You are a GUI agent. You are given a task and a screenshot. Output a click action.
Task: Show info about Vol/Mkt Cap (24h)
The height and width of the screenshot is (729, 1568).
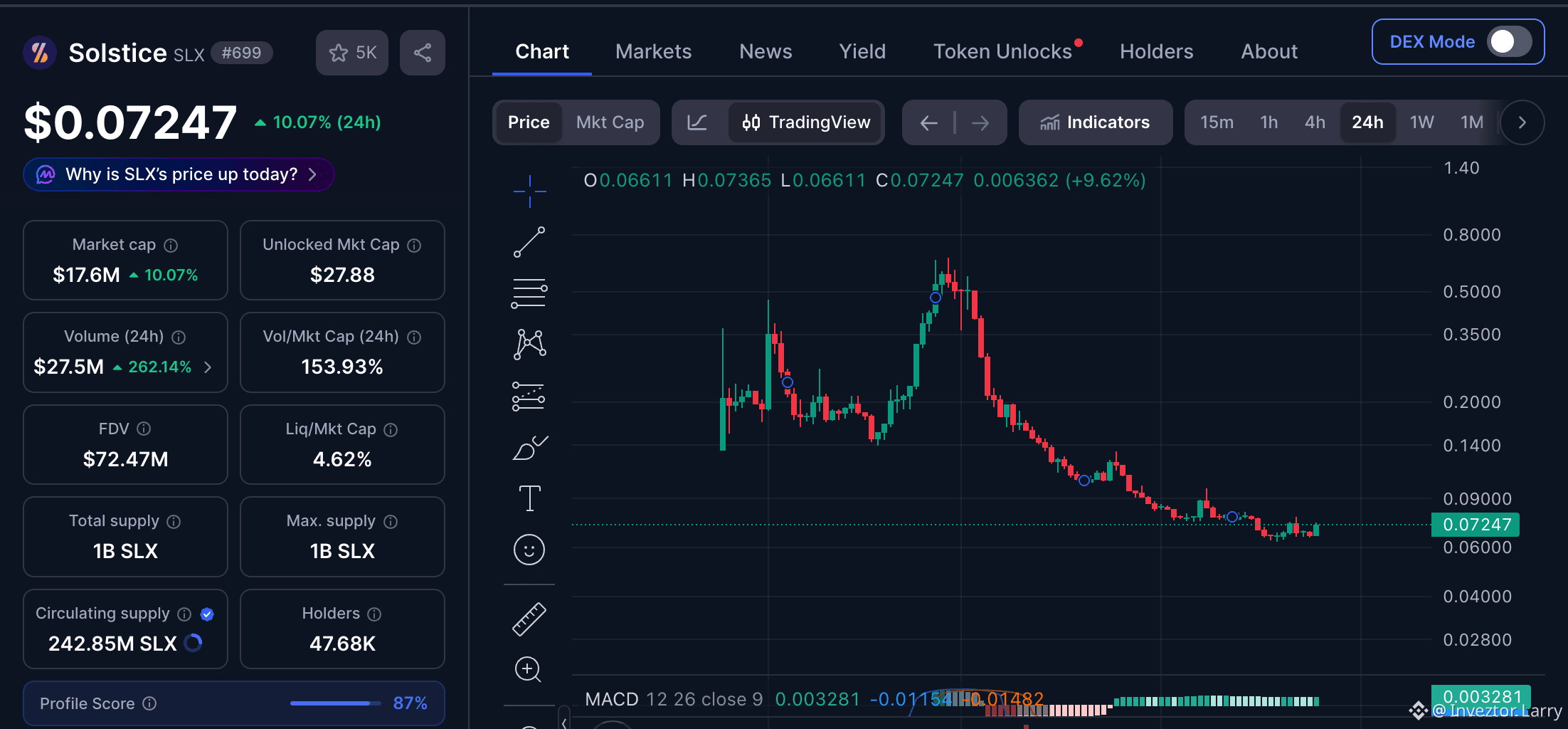[414, 337]
